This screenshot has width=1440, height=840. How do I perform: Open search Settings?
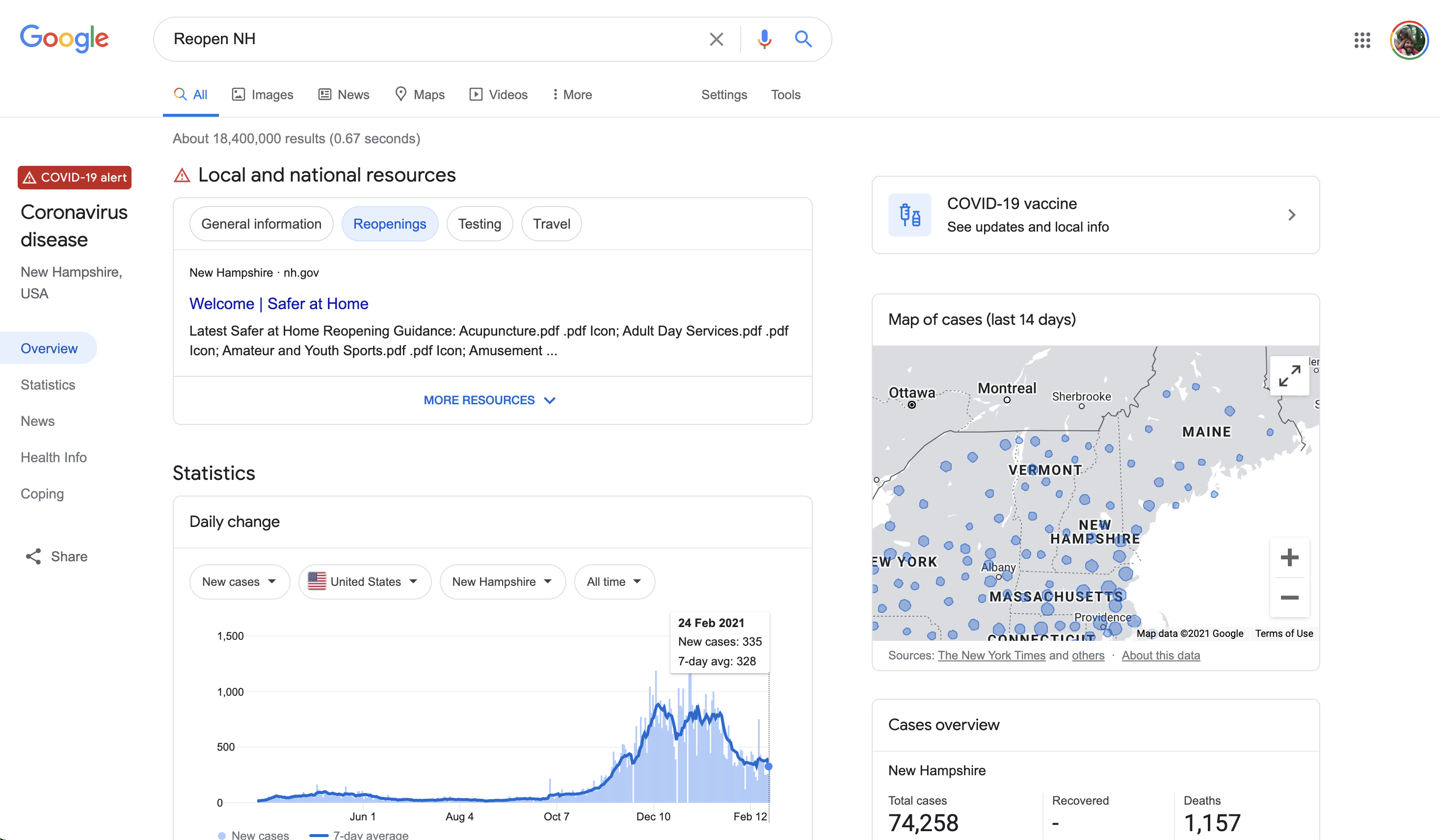723,94
